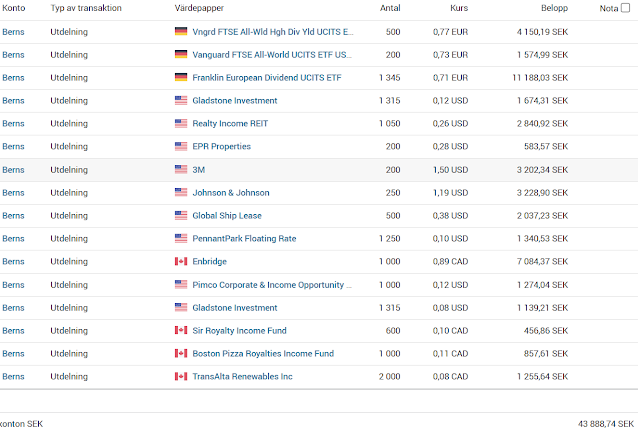Select the amount 583,57 SEK

tap(546, 146)
